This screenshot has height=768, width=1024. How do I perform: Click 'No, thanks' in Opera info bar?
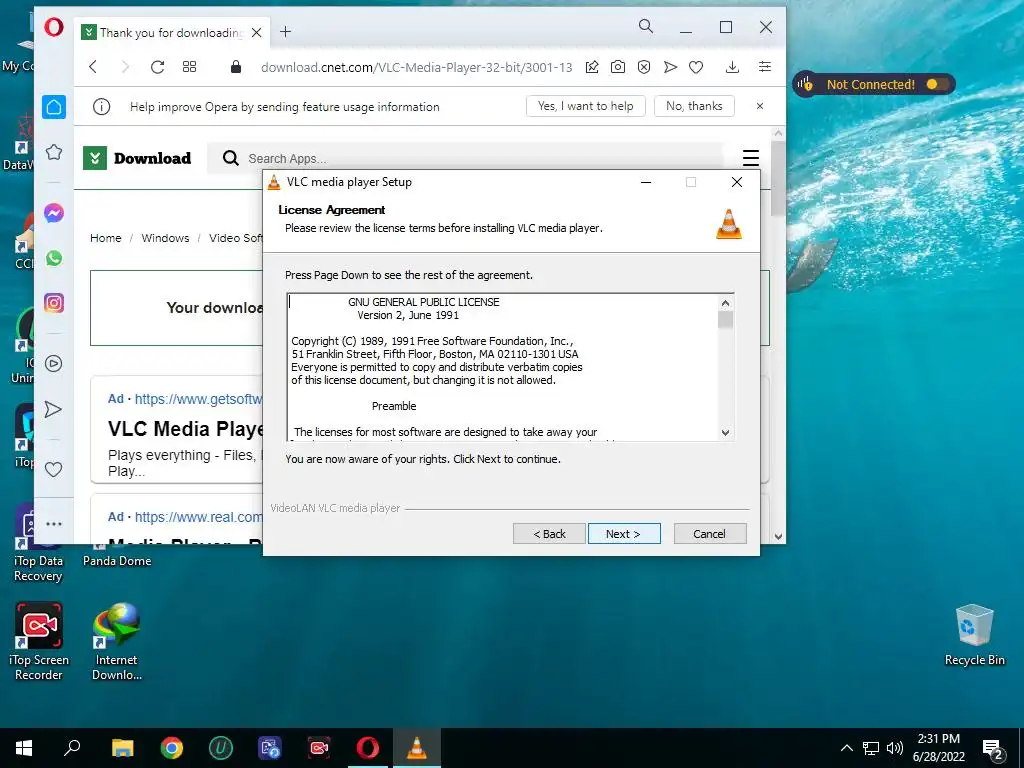click(x=694, y=106)
